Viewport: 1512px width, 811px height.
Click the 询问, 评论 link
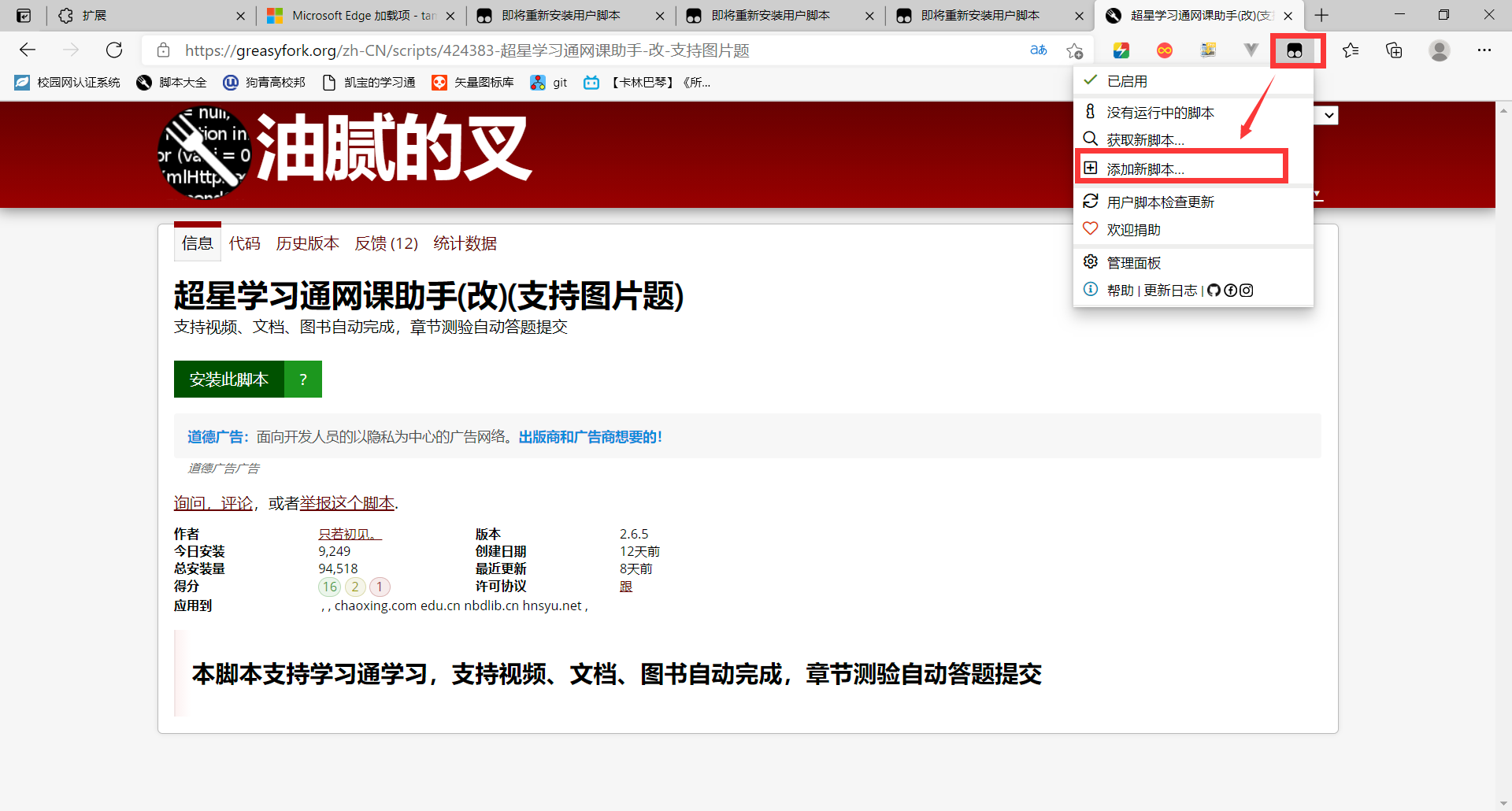coord(213,503)
